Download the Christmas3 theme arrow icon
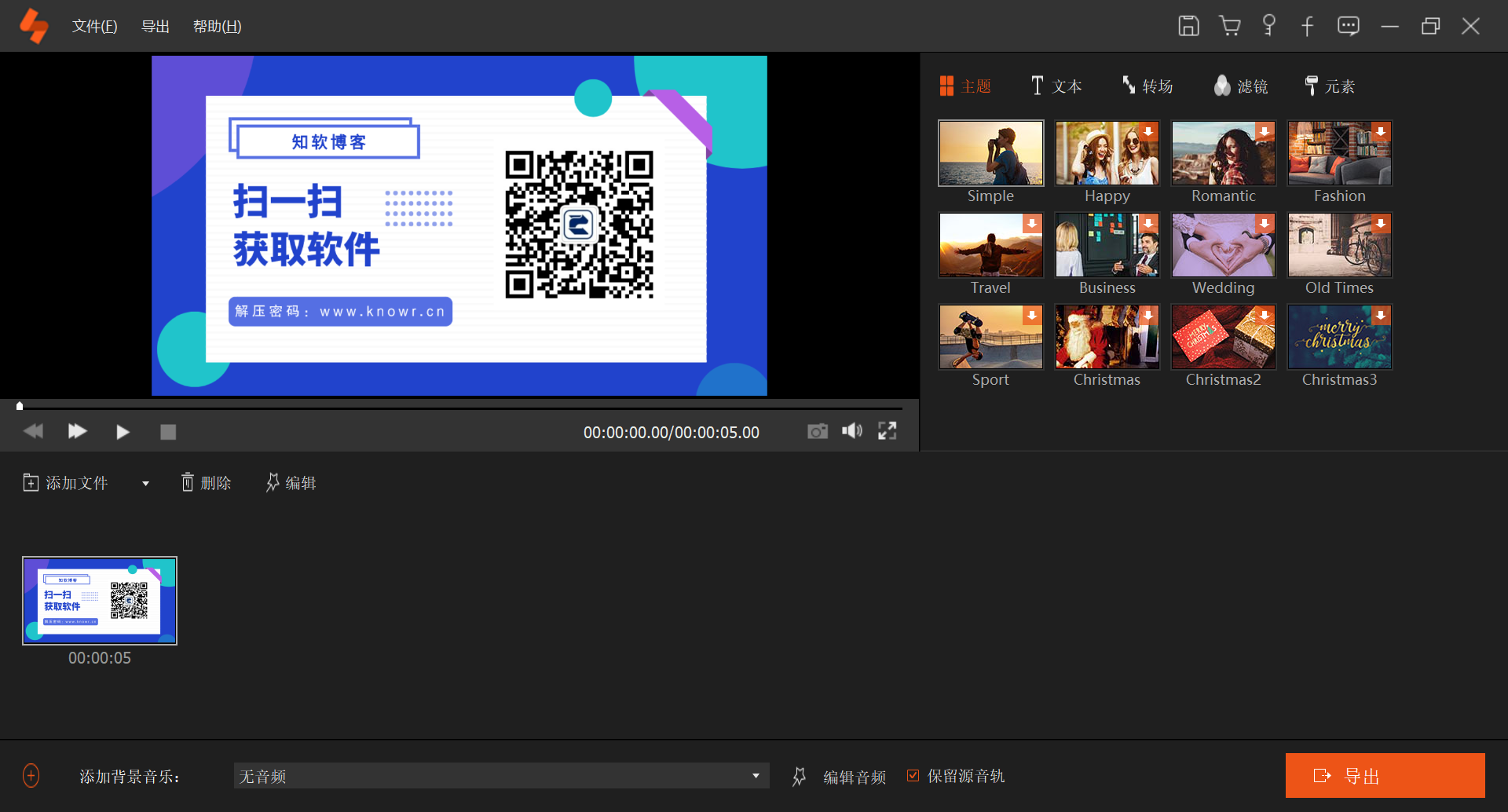This screenshot has width=1508, height=812. click(1381, 316)
